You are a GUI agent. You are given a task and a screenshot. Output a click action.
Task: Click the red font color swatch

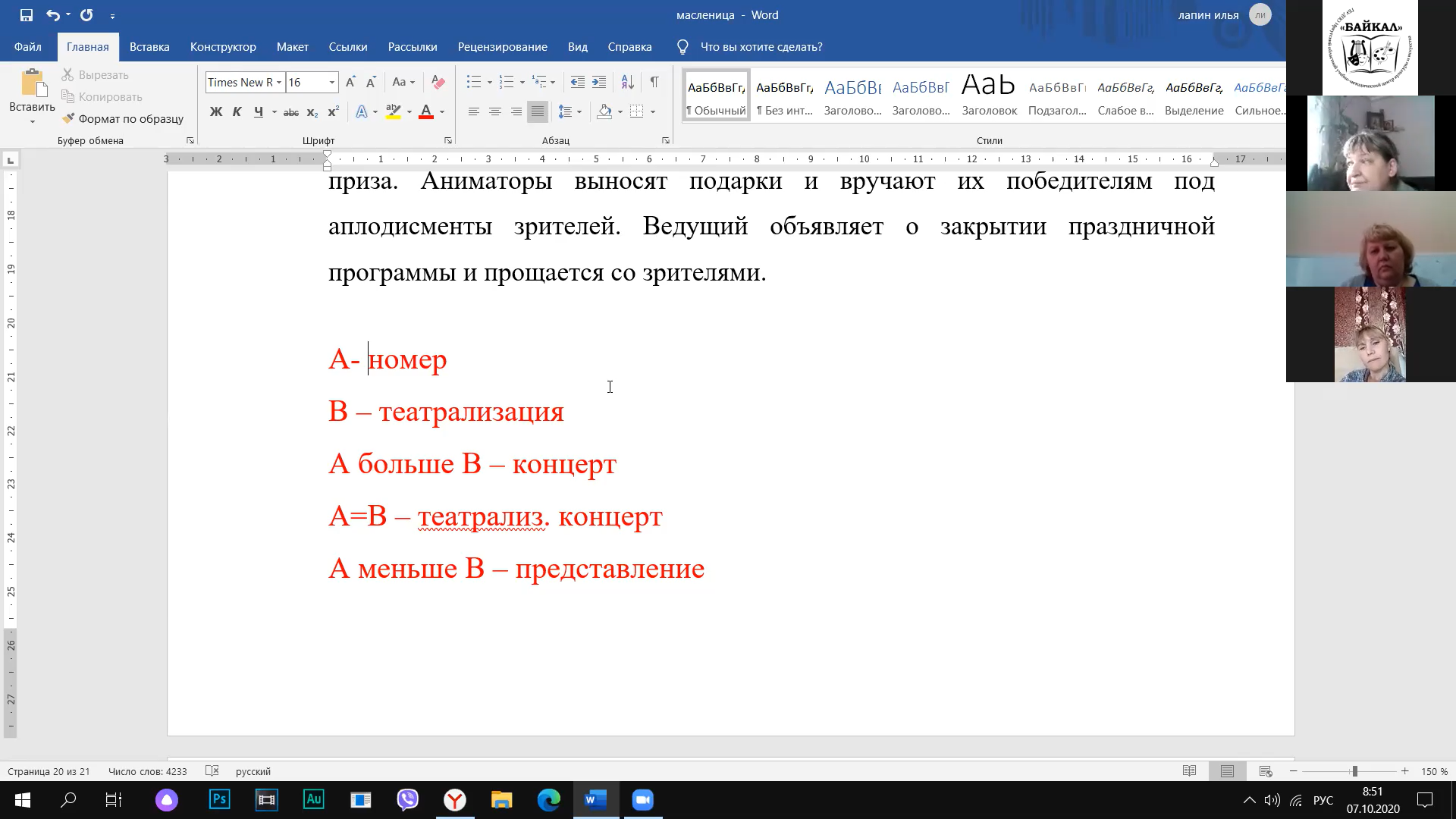pos(426,112)
